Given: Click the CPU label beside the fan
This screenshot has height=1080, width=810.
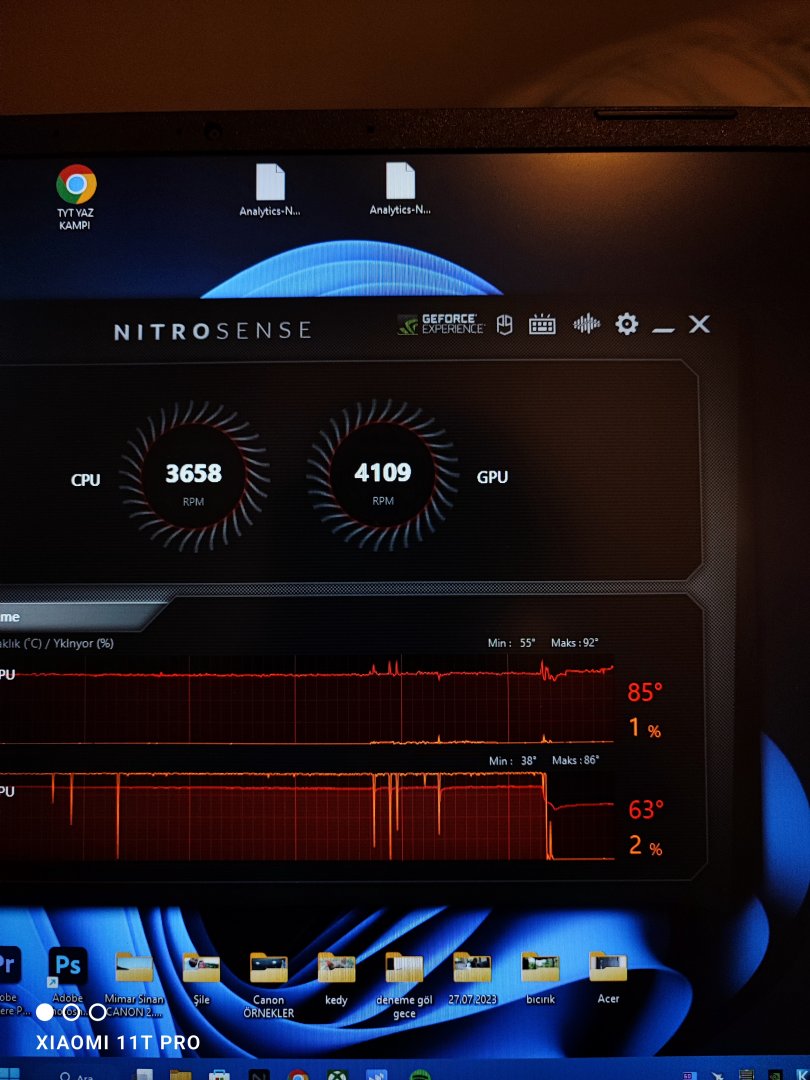Looking at the screenshot, I should [85, 480].
